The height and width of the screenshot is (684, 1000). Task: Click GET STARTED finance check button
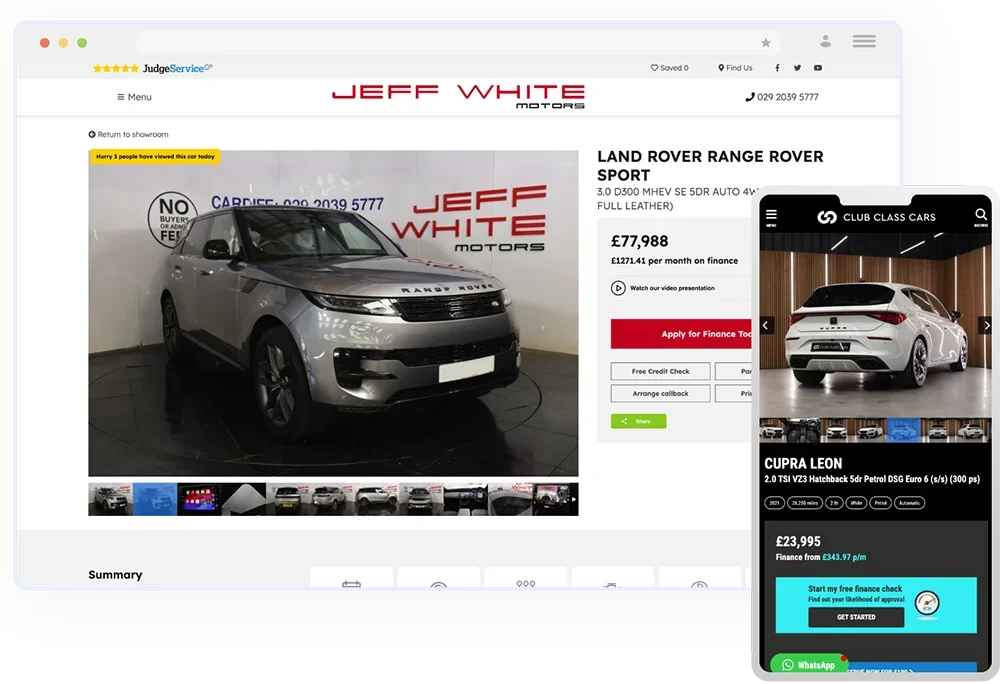[856, 617]
